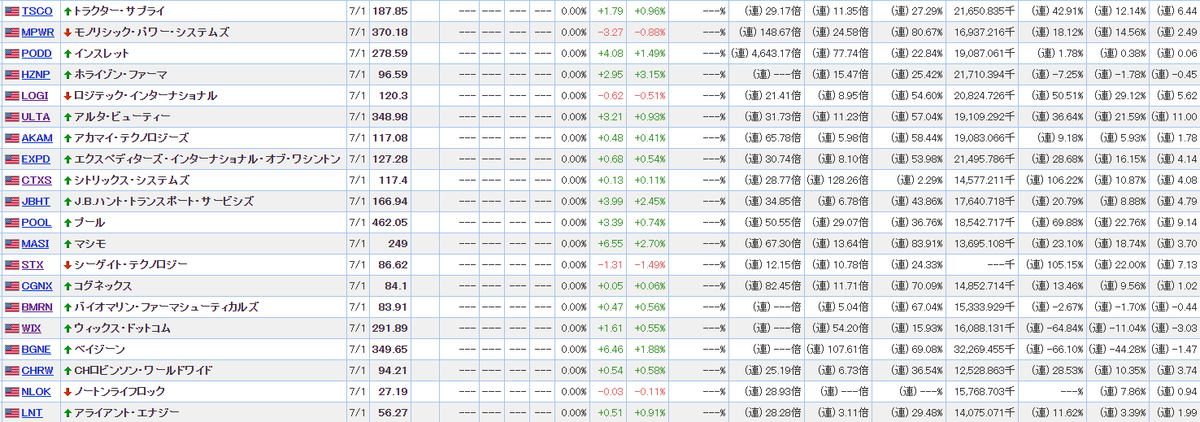Open the LNT ticker link

33,412
